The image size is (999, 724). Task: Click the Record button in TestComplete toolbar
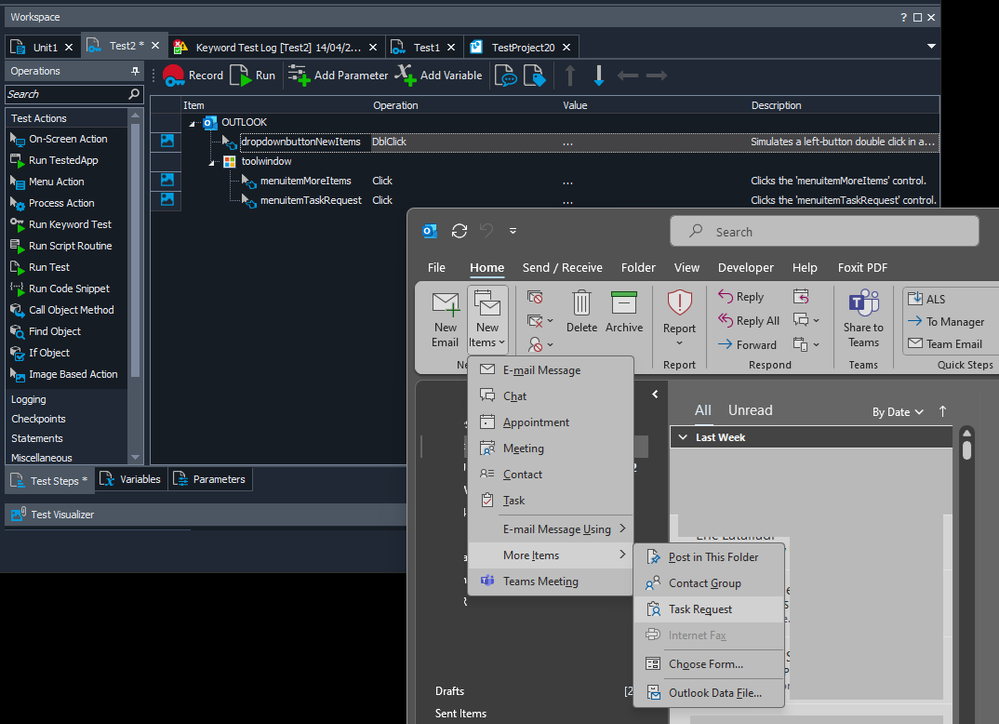pos(193,75)
